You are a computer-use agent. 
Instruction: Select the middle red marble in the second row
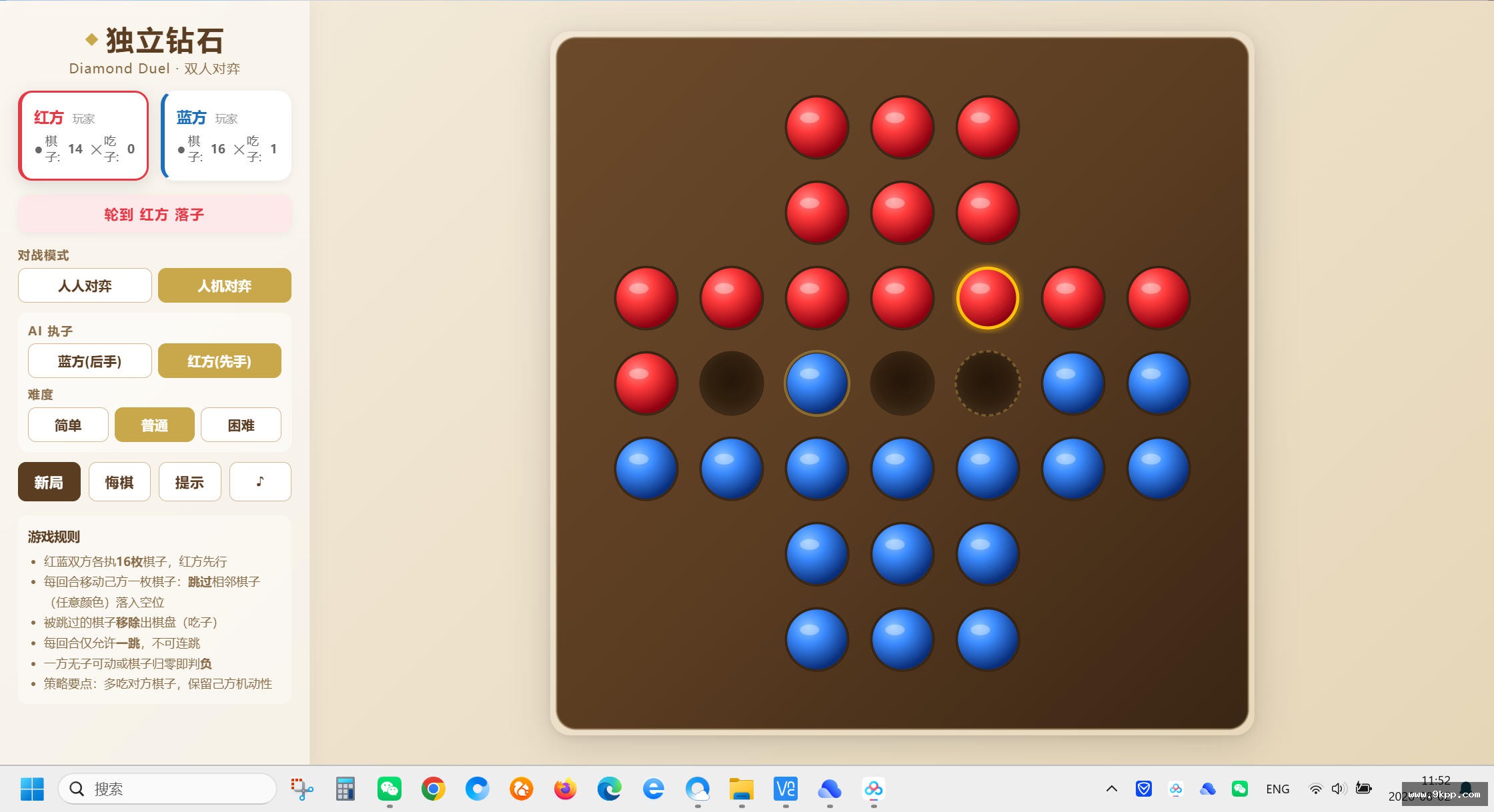coord(902,213)
